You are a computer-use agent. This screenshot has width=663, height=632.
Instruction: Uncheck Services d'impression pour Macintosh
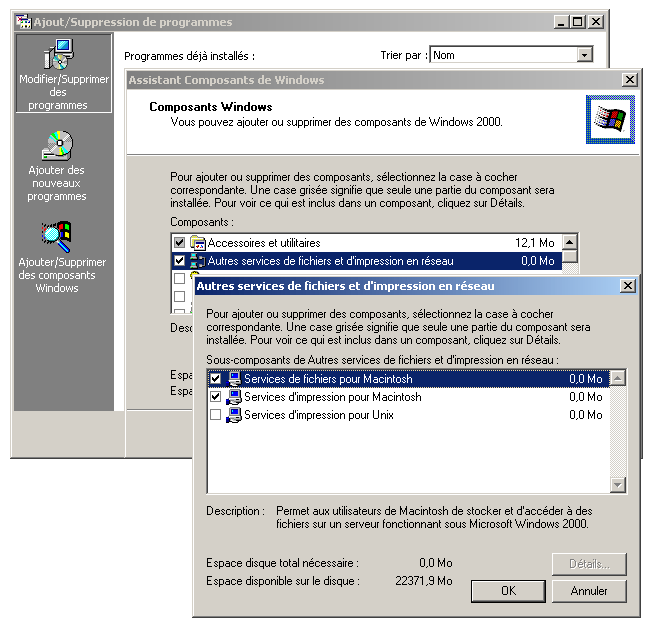[x=216, y=397]
